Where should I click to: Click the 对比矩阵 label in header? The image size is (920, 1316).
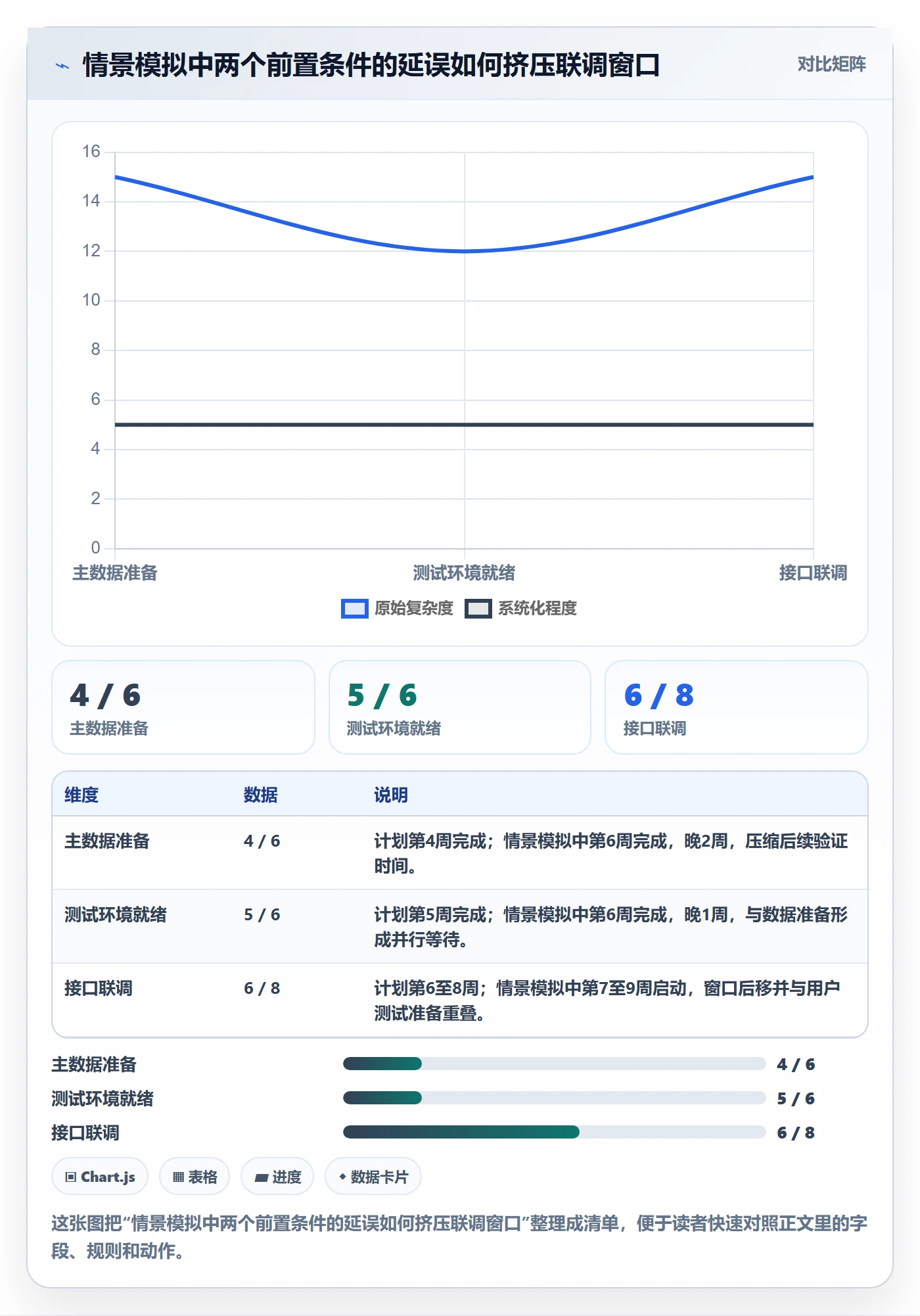831,64
